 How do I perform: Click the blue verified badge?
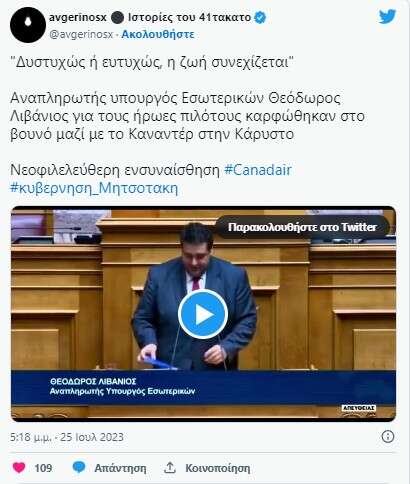coord(260,17)
